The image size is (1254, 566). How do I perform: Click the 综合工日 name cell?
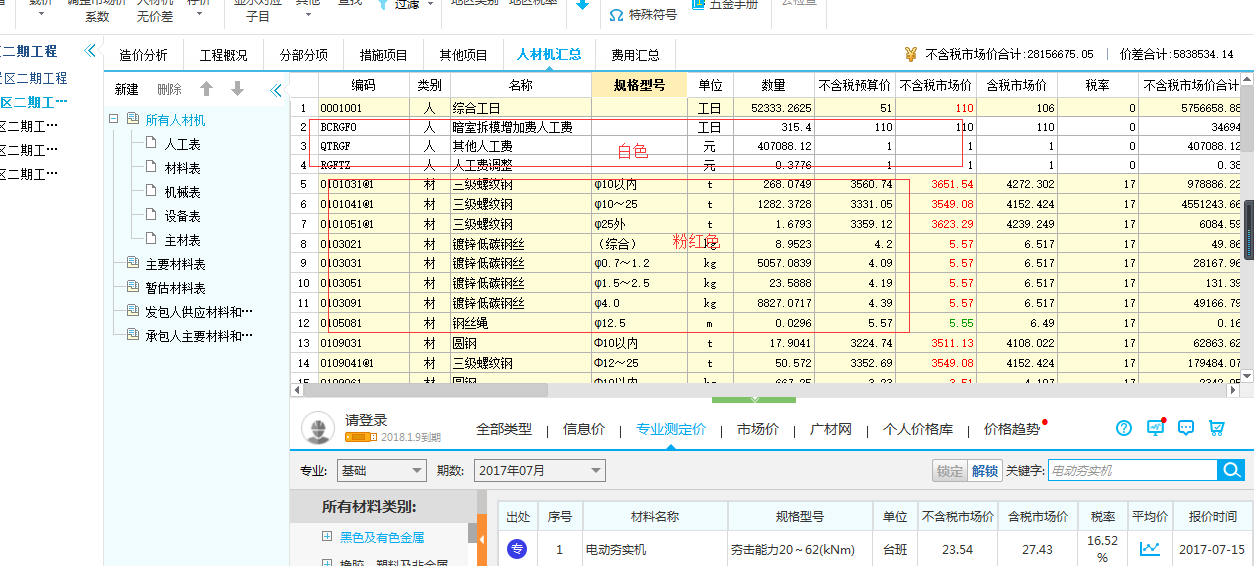[x=521, y=107]
